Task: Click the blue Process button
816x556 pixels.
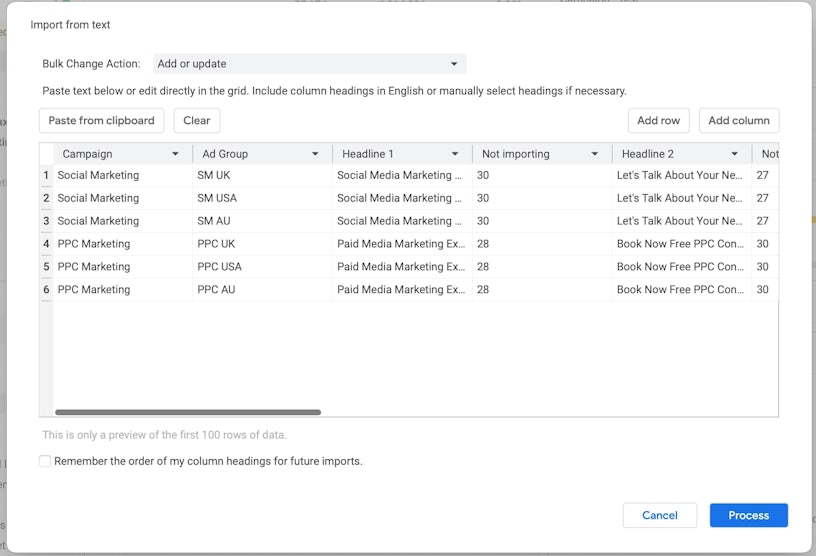Action: pos(748,515)
